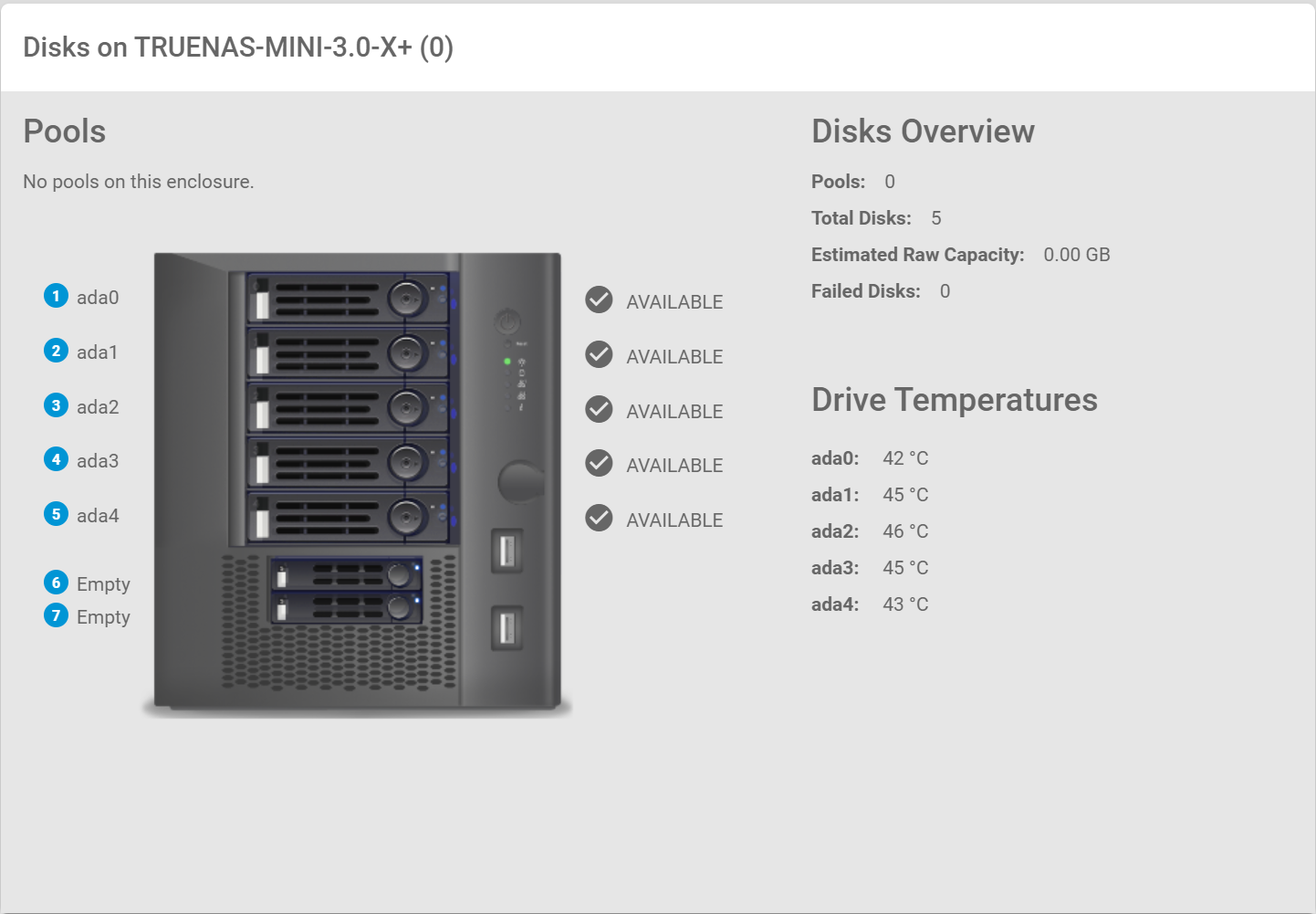Click the checkmark icon for ada2's AVAILABLE status

(599, 409)
